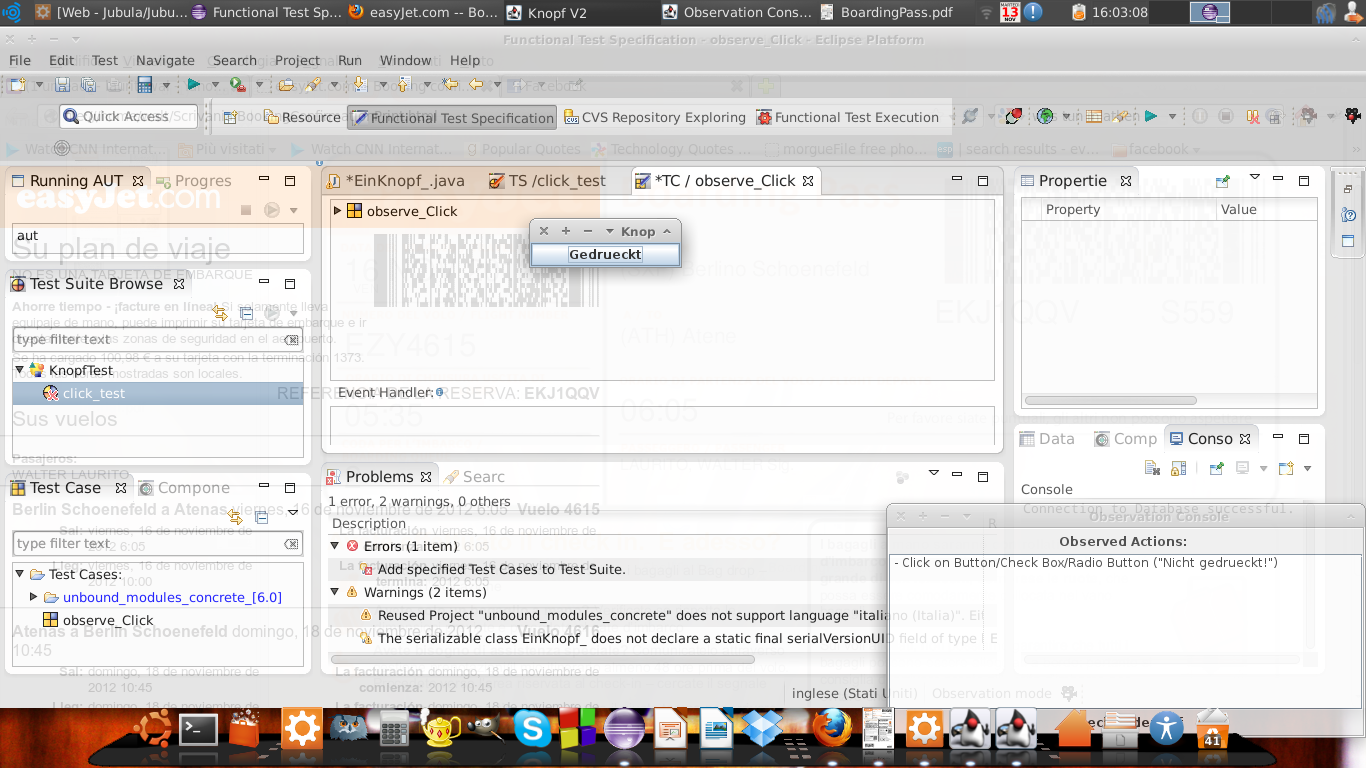Image resolution: width=1366 pixels, height=768 pixels.
Task: Expand the observe_Click editor node
Action: [x=337, y=211]
